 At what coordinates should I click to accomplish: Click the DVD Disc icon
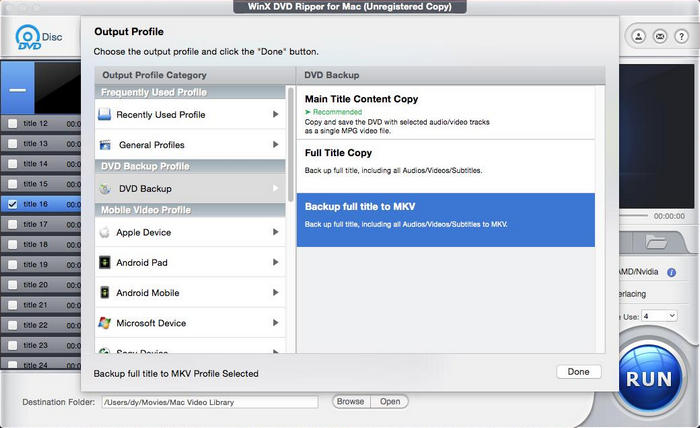(28, 37)
